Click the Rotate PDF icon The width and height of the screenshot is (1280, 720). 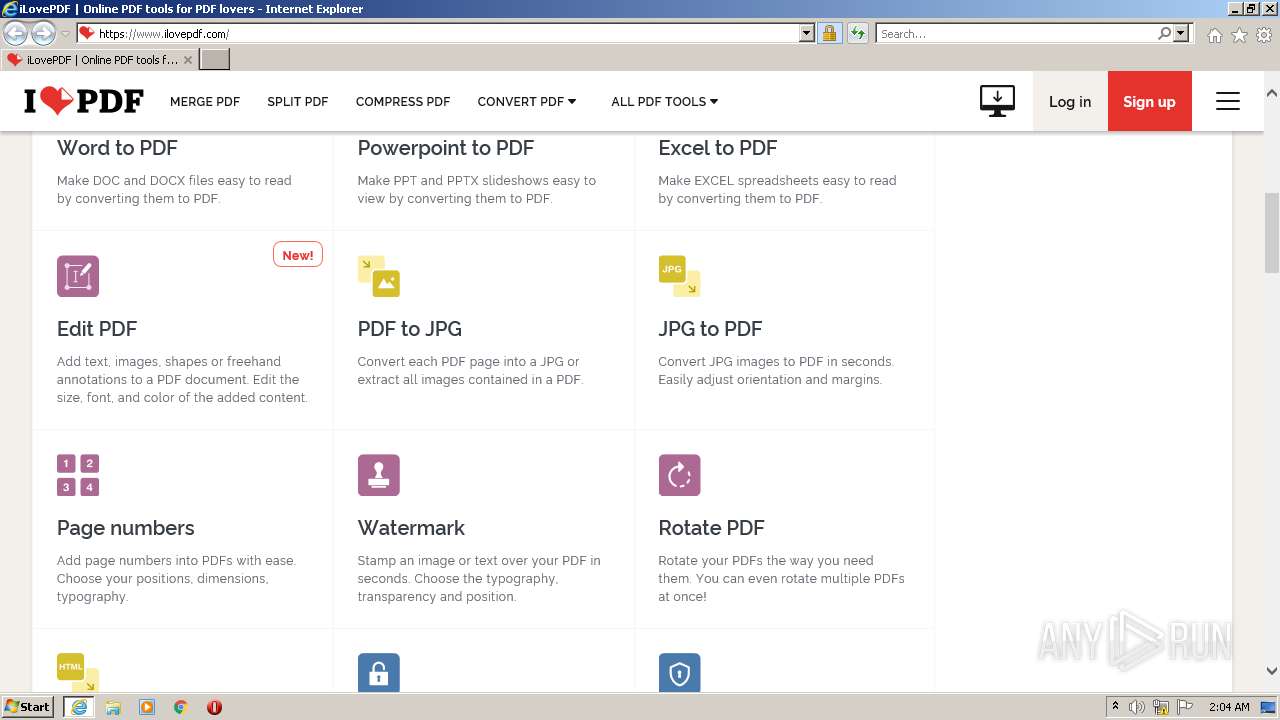679,475
